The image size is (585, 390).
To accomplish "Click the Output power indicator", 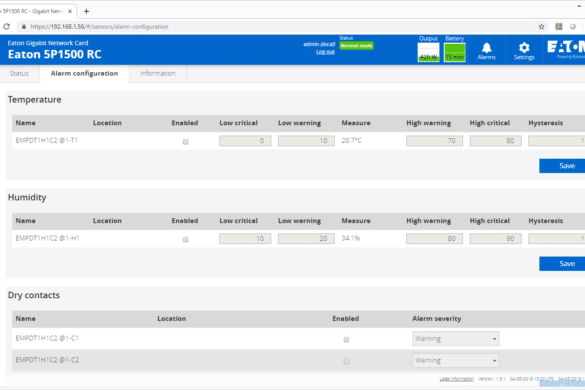I will point(428,52).
